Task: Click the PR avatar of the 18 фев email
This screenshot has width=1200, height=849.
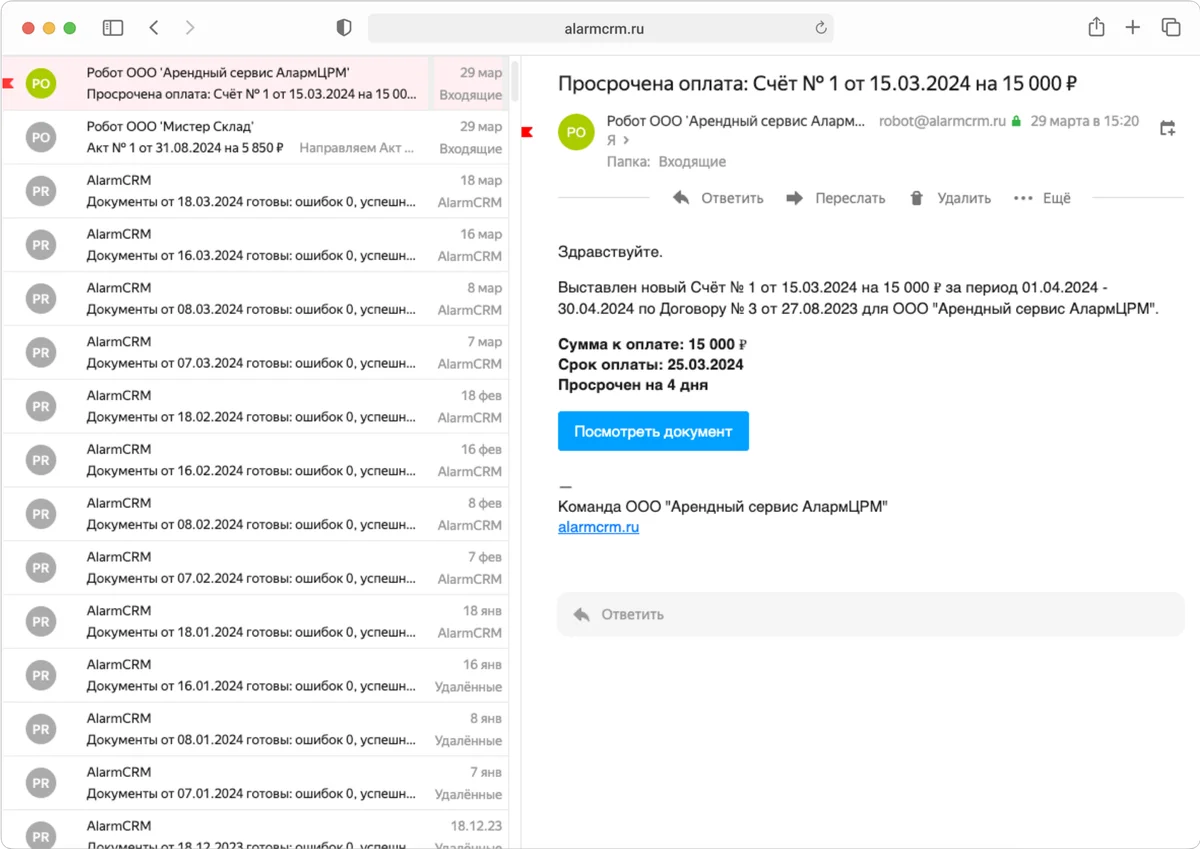Action: point(41,407)
